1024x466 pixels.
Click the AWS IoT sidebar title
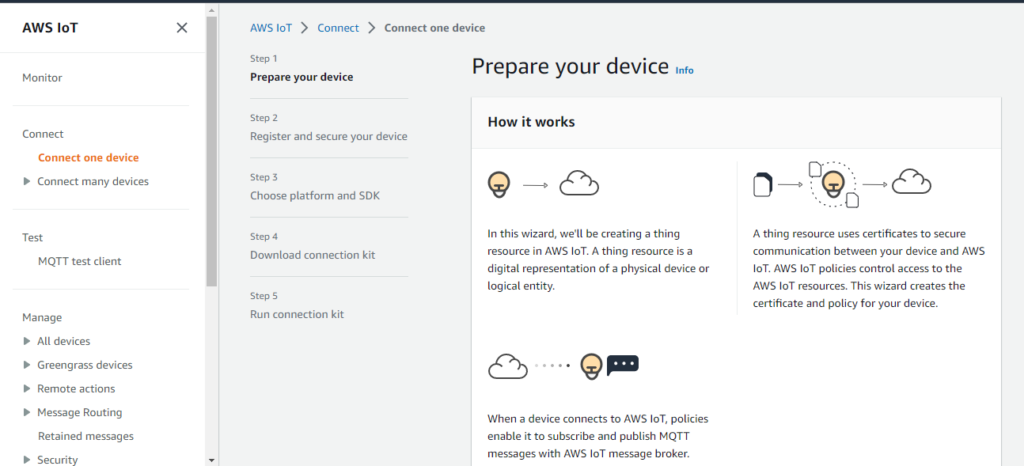click(50, 27)
